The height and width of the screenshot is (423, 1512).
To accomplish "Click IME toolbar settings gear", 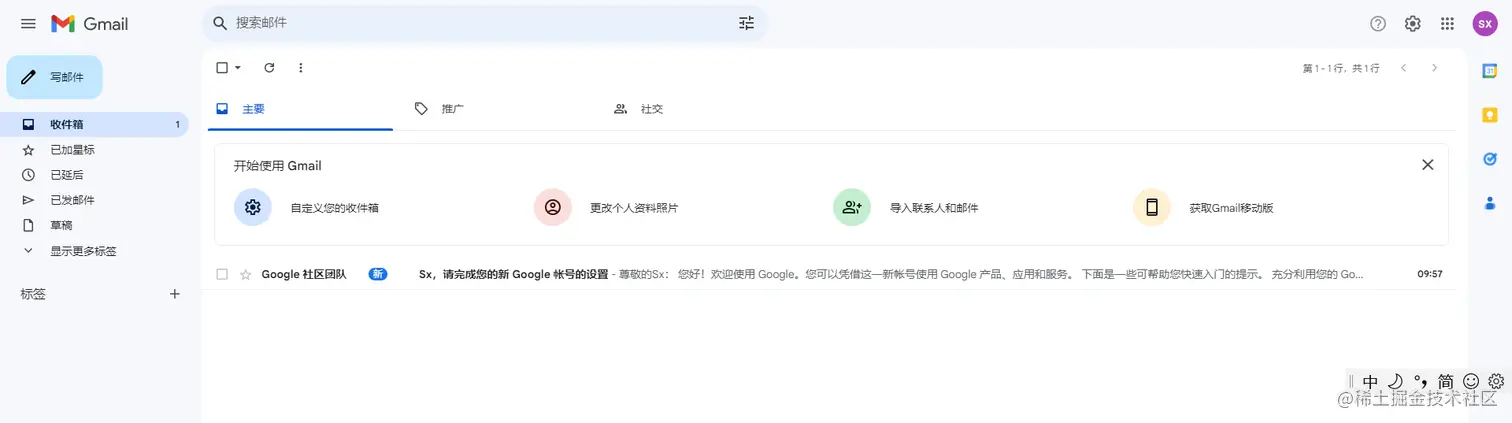I will (x=1496, y=381).
